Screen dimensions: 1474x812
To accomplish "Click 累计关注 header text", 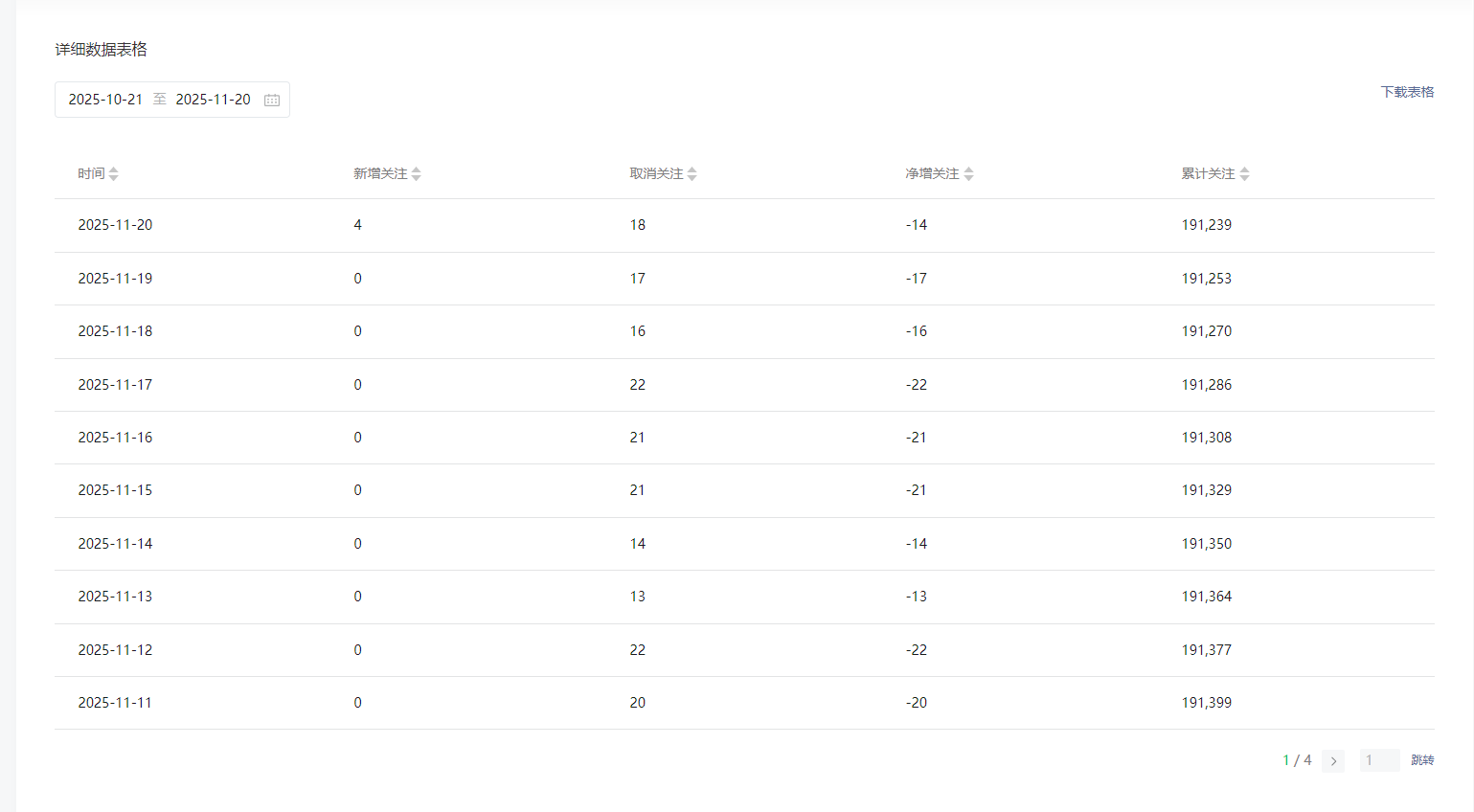I will [x=1207, y=173].
